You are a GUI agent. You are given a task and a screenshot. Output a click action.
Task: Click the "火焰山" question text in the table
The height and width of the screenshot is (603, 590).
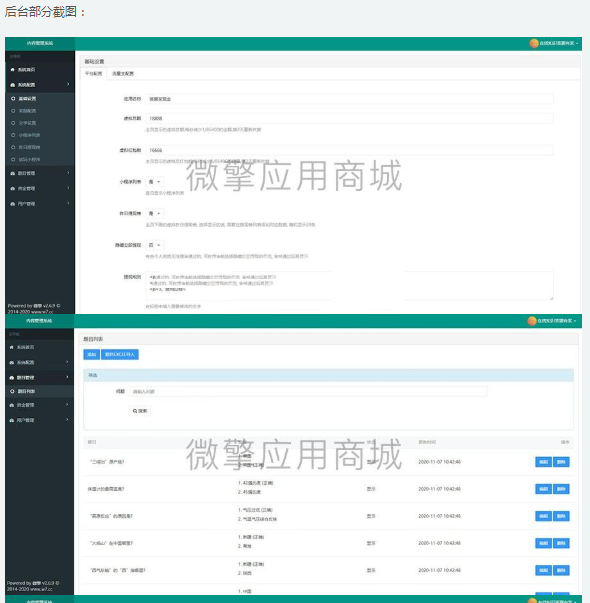tap(111, 543)
